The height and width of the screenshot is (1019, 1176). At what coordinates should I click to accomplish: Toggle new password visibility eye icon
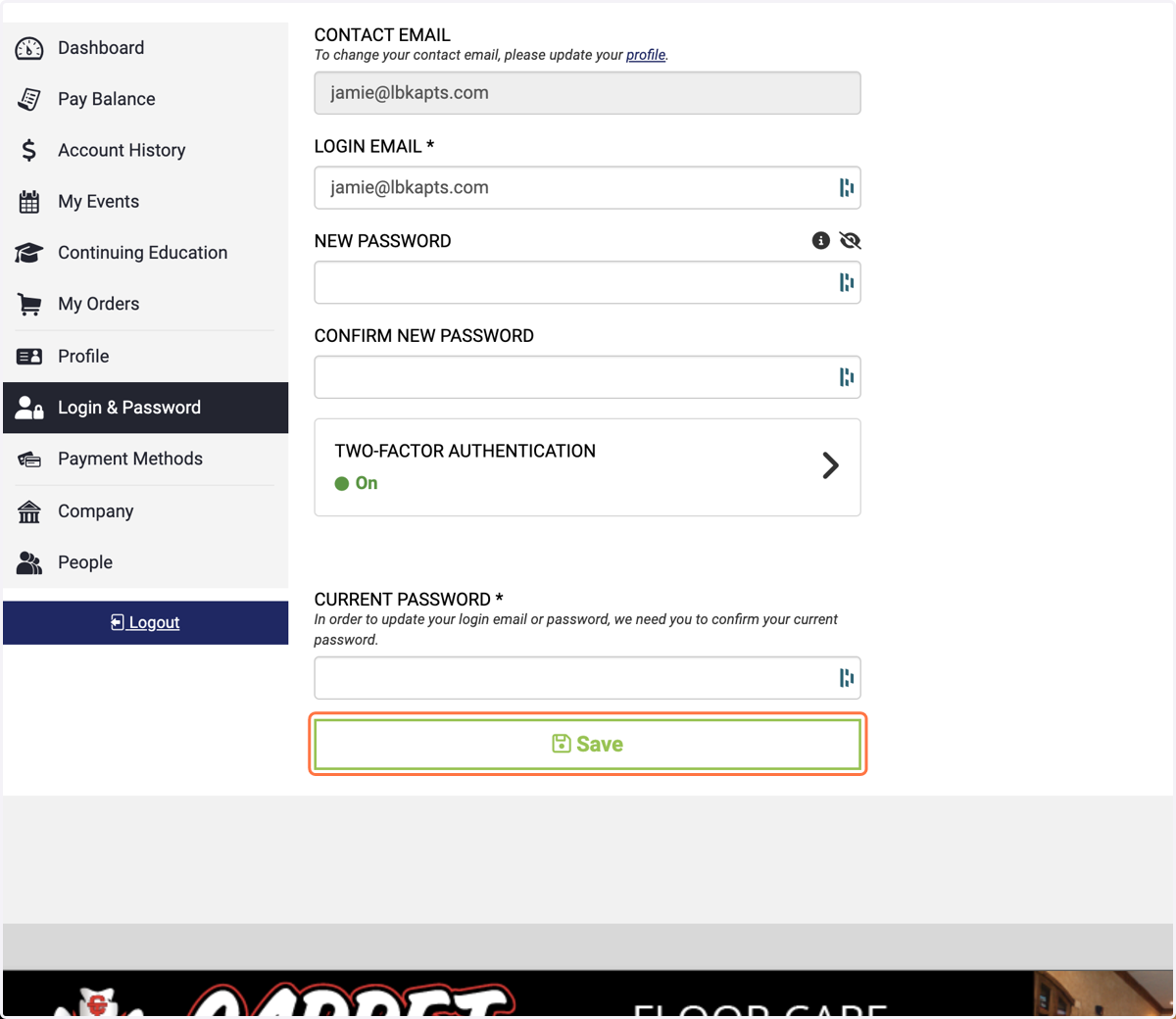[x=850, y=241]
